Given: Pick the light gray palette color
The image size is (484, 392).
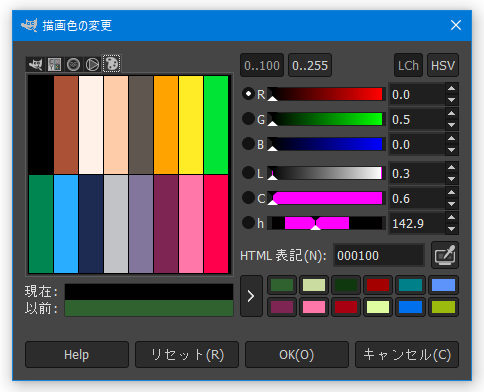Looking at the screenshot, I should (x=116, y=224).
